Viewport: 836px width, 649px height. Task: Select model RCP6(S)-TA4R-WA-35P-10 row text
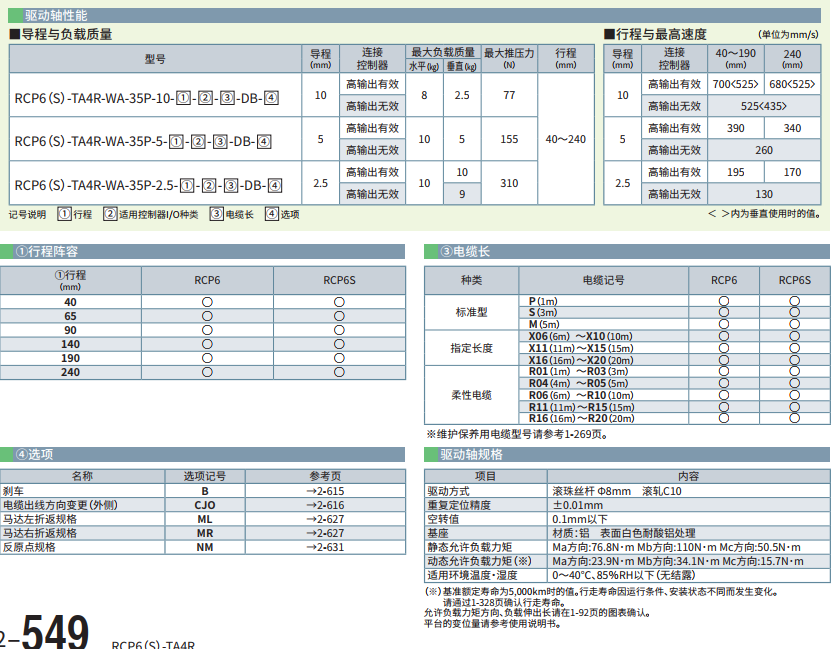[147, 98]
